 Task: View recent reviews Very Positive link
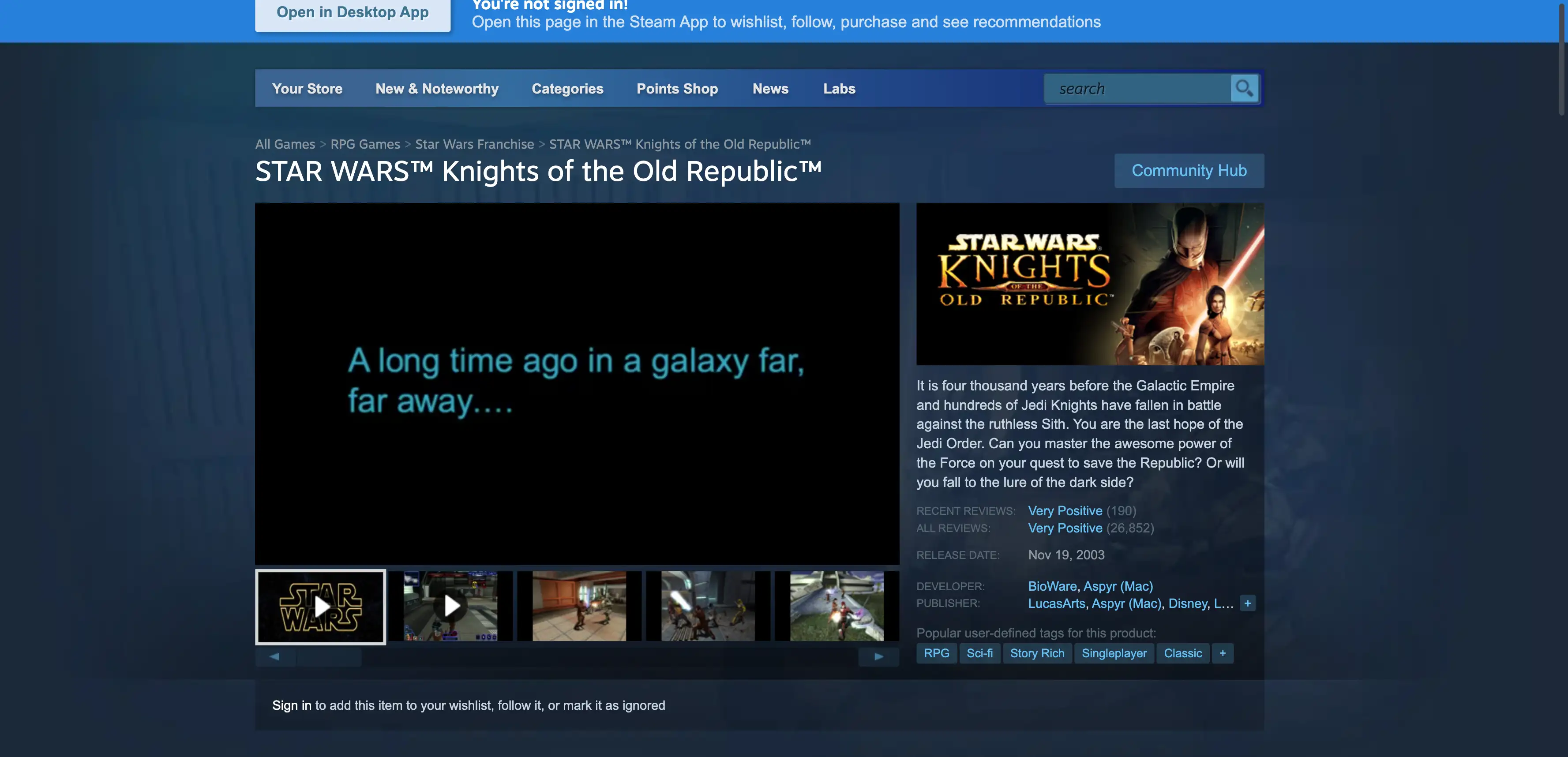1065,510
